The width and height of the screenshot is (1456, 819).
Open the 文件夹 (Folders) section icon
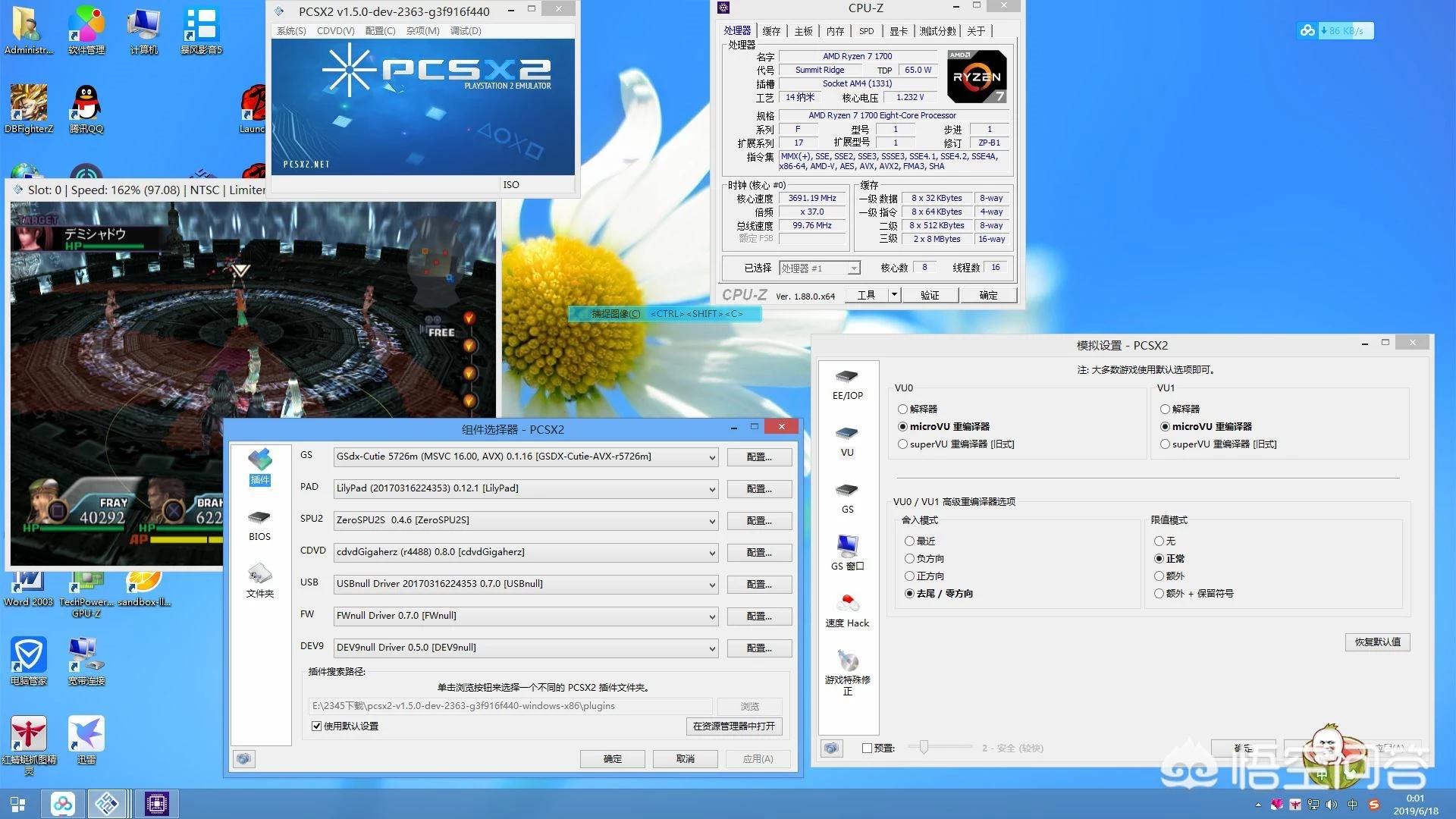tap(259, 580)
